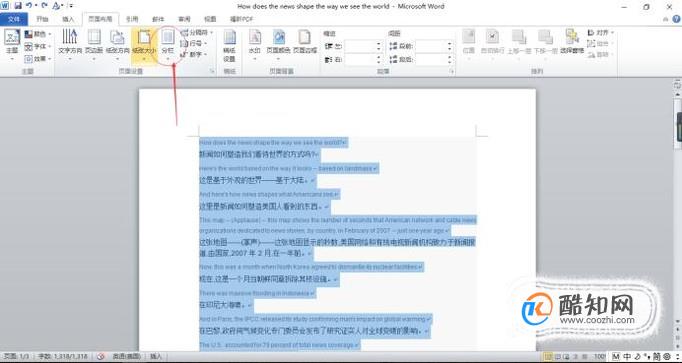Click the Paper Size (纸张大小) button
Image resolution: width=682 pixels, height=363 pixels.
(x=144, y=43)
